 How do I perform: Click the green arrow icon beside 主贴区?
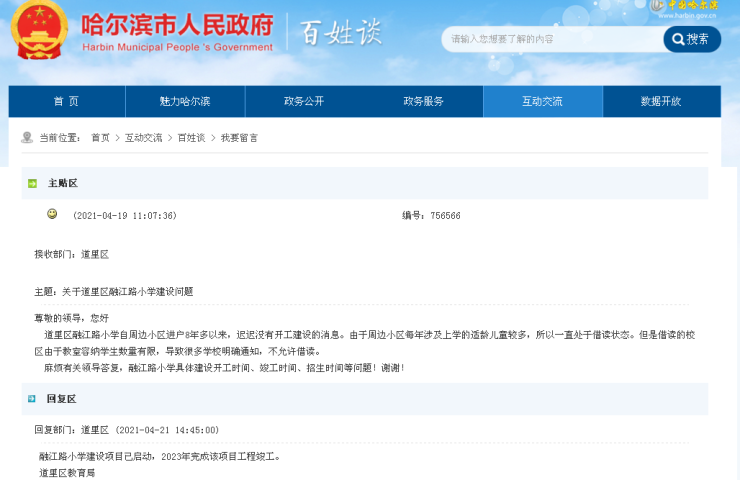click(x=32, y=183)
